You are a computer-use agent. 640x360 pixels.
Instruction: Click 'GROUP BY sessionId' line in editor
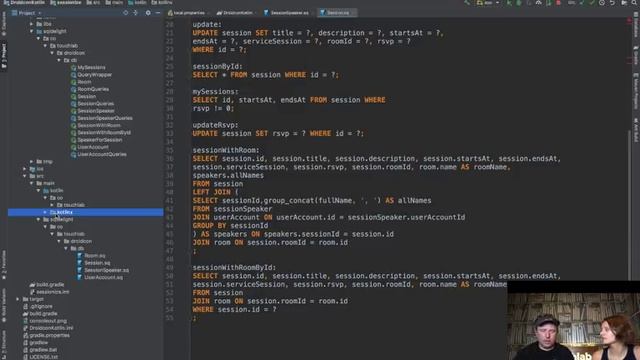[x=230, y=226]
